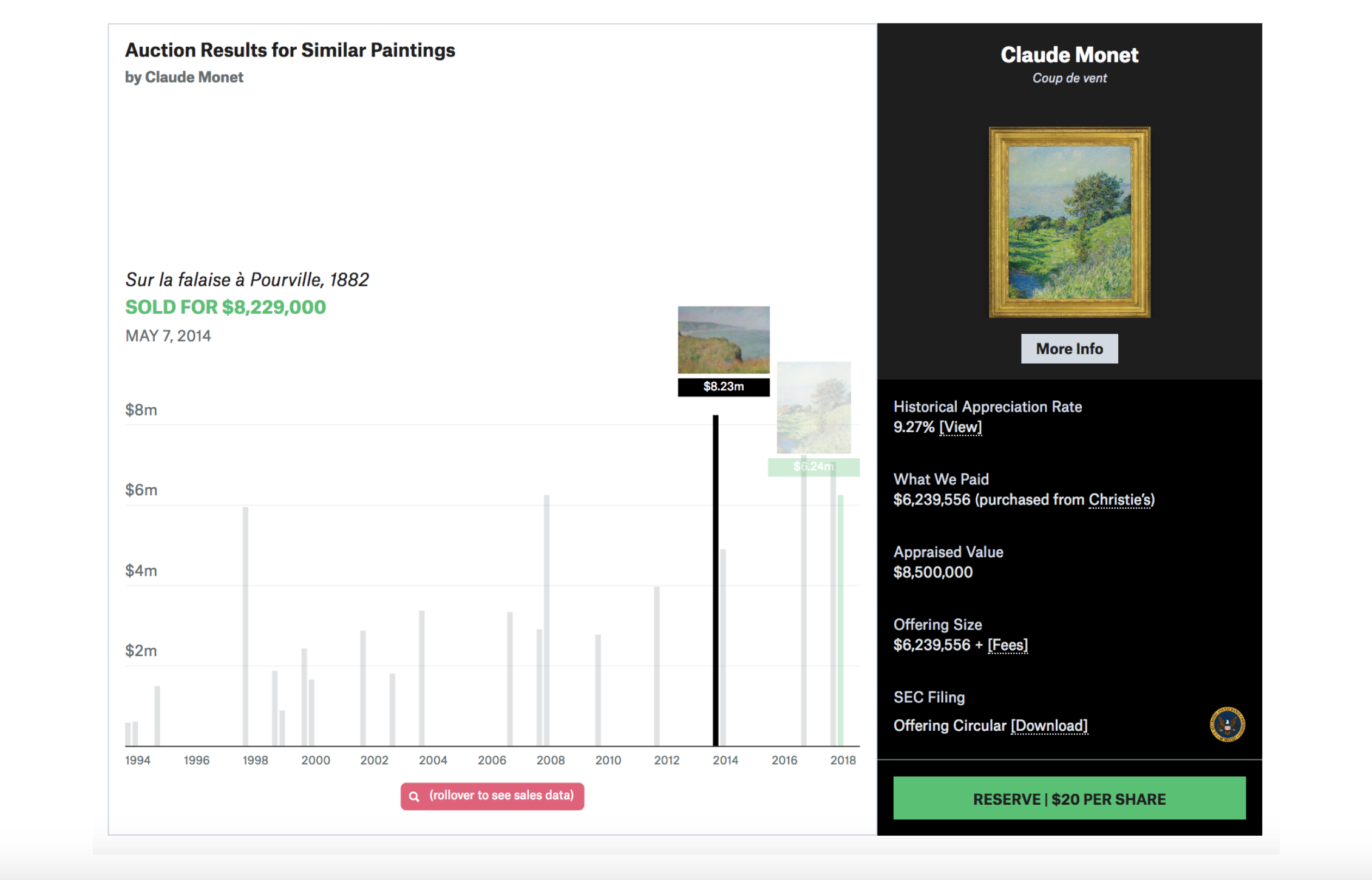Select the tall gray 2008 bar
The height and width of the screenshot is (880, 1372).
click(x=547, y=621)
